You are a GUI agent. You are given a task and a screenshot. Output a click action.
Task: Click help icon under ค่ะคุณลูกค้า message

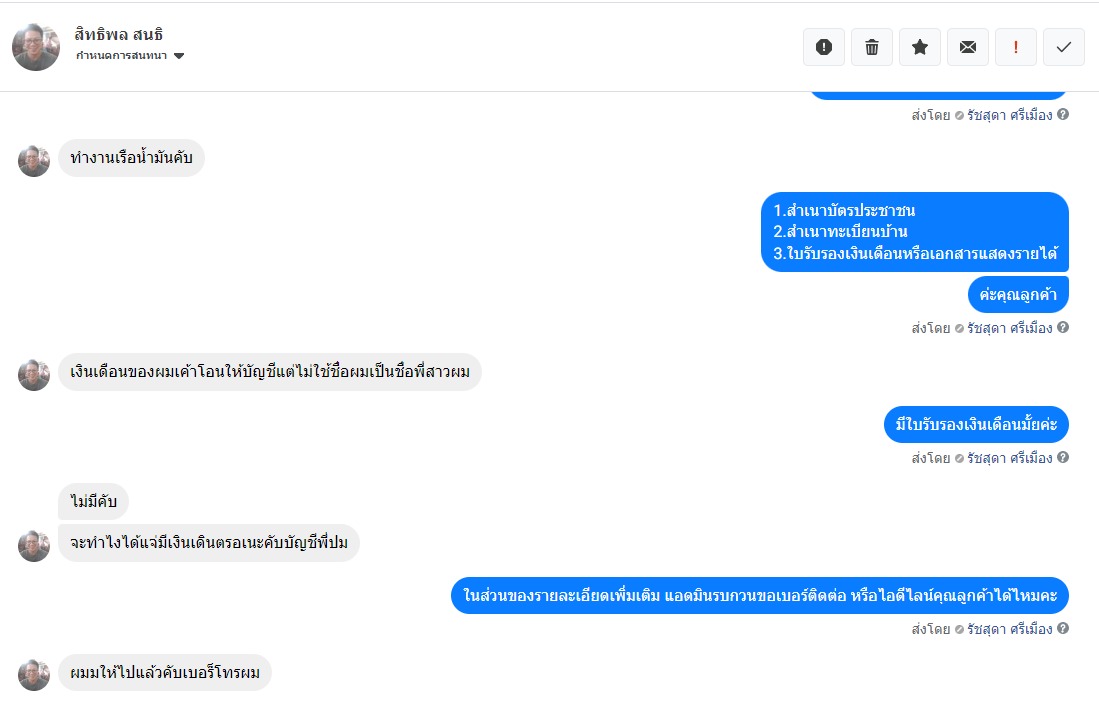click(x=1063, y=327)
